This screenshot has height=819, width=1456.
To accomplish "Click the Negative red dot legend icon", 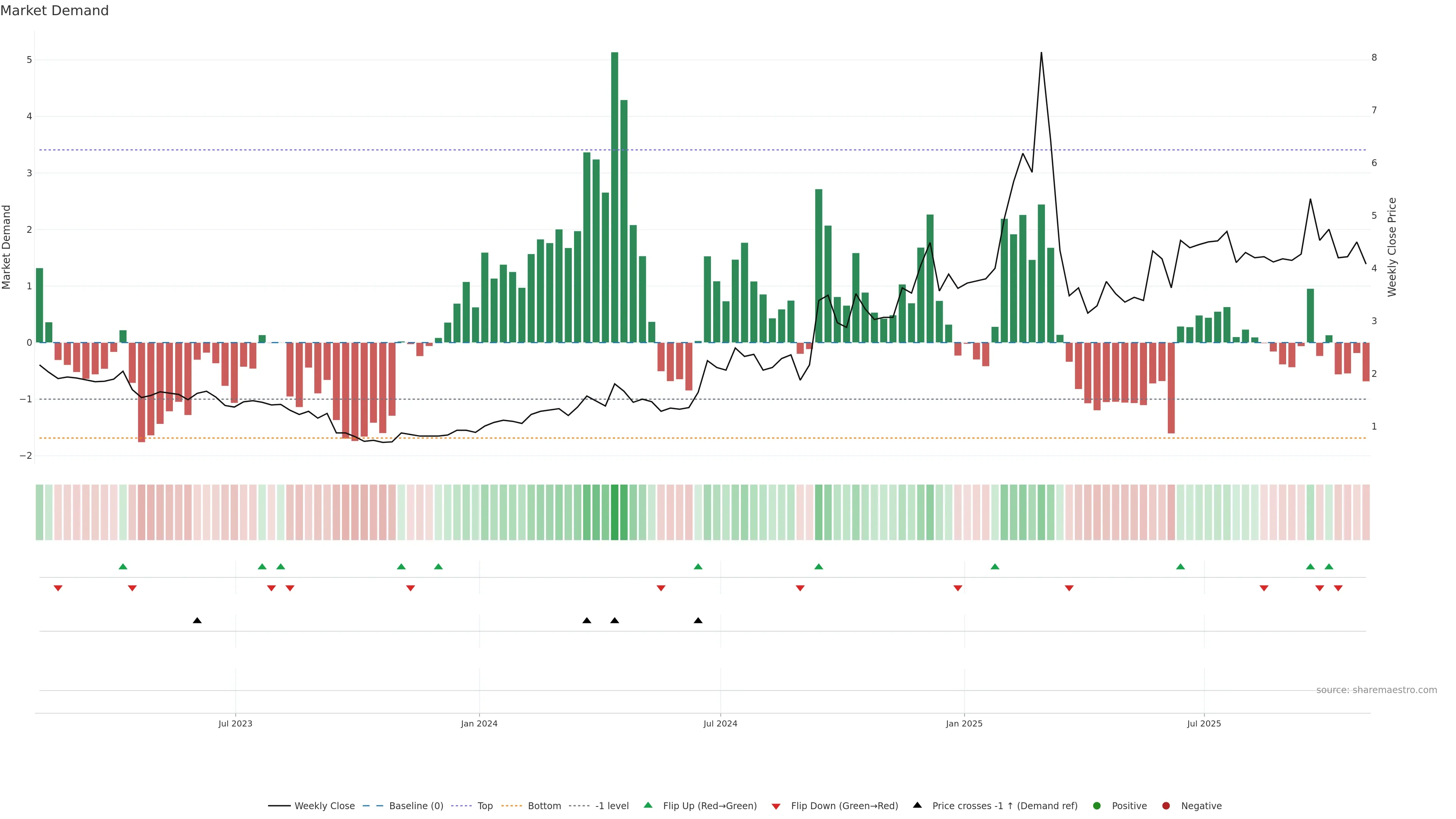I will (x=1166, y=805).
